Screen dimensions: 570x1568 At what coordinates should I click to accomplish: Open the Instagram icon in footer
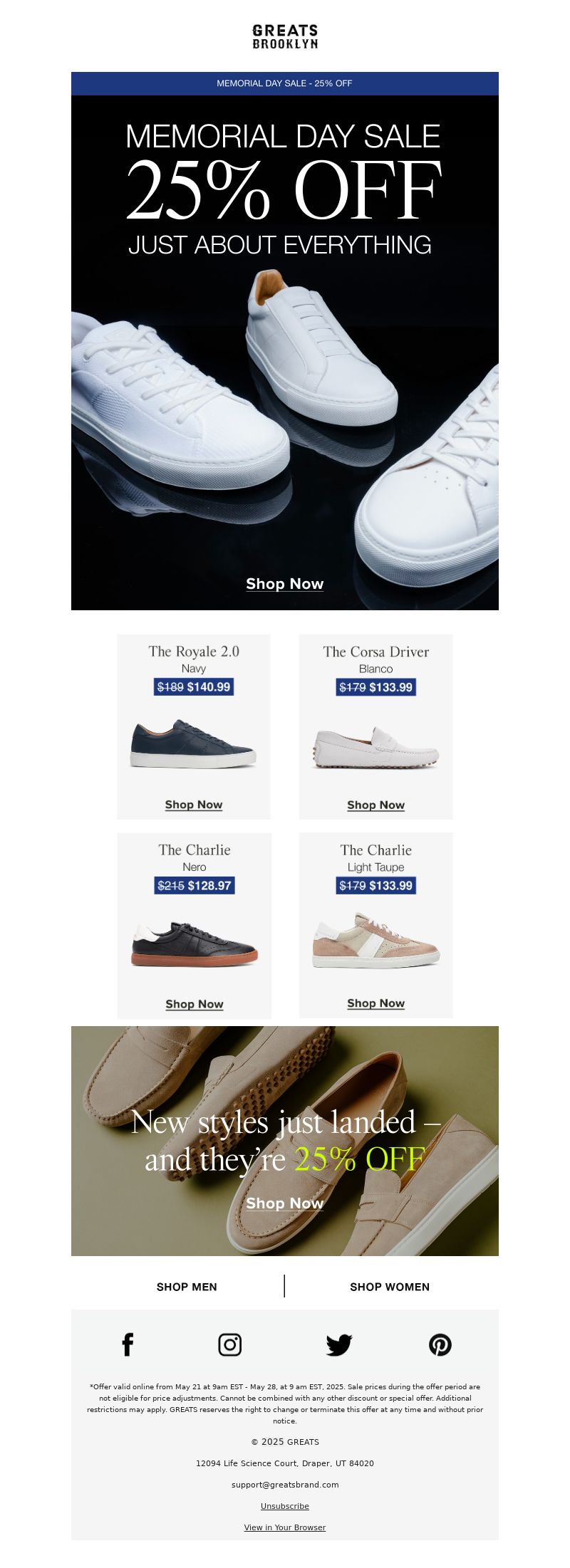229,1345
